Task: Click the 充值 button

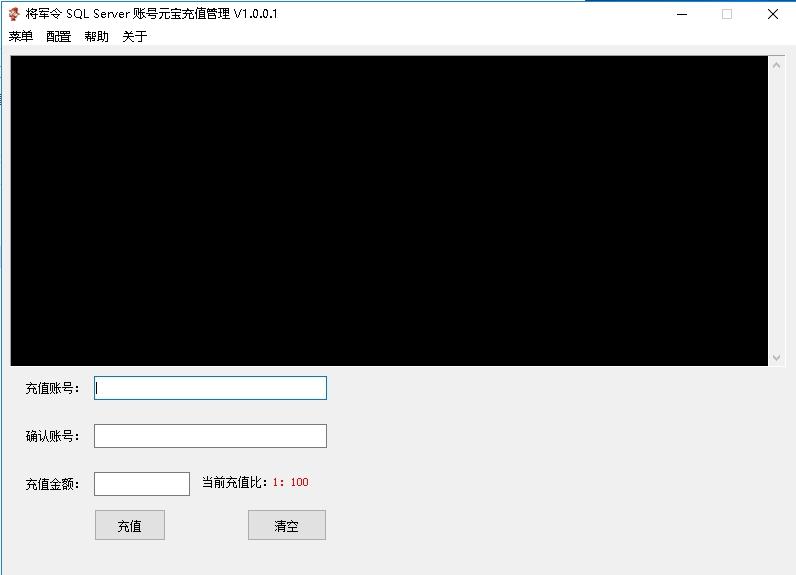Action: click(130, 525)
